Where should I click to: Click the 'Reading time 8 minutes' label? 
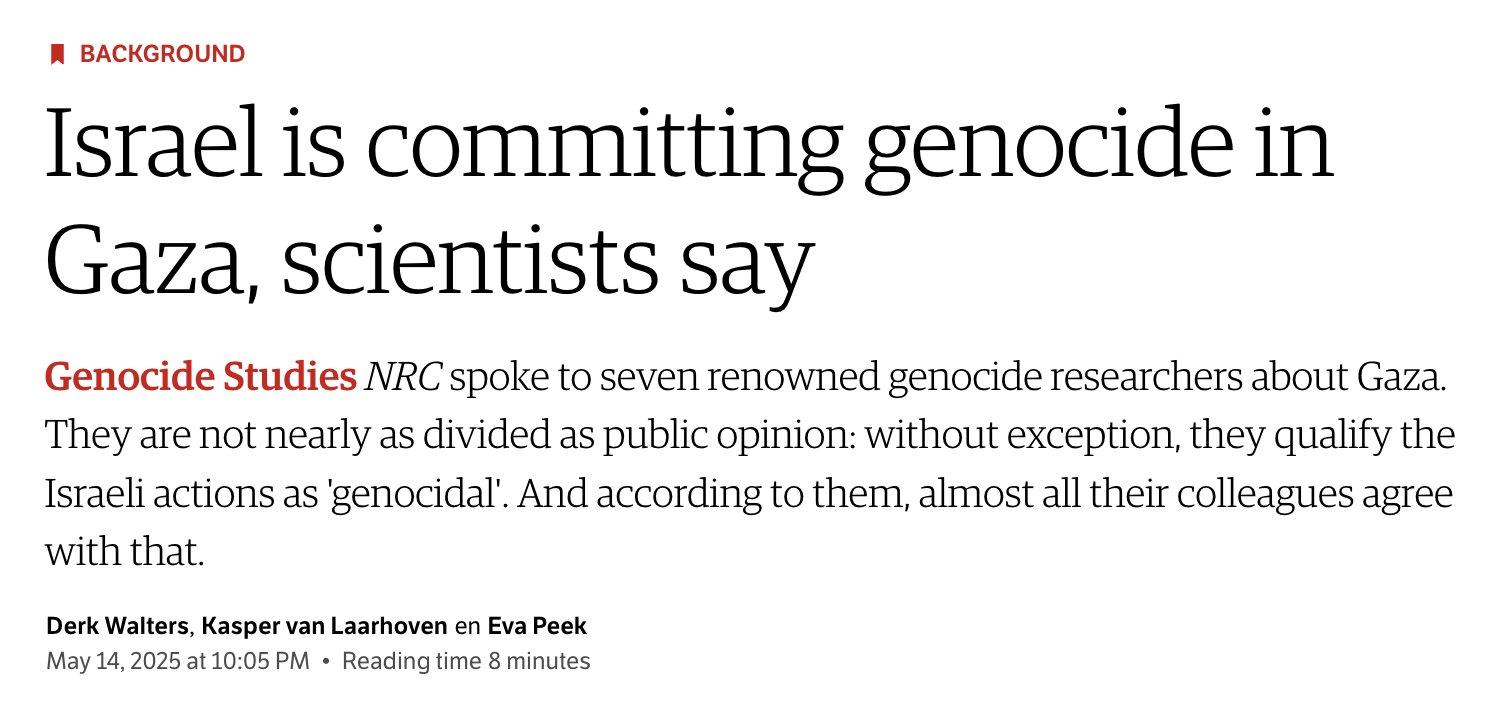tap(466, 661)
